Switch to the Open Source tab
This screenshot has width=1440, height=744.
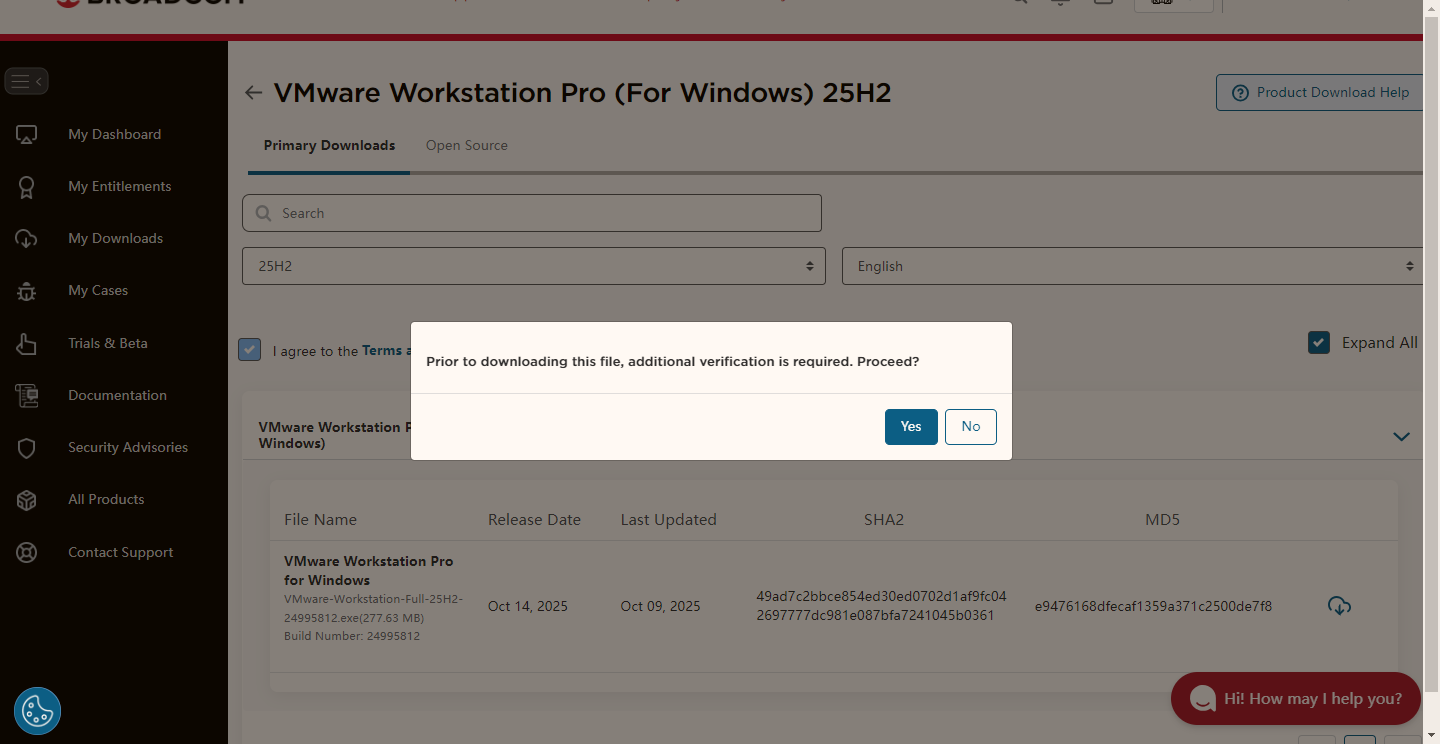467,145
